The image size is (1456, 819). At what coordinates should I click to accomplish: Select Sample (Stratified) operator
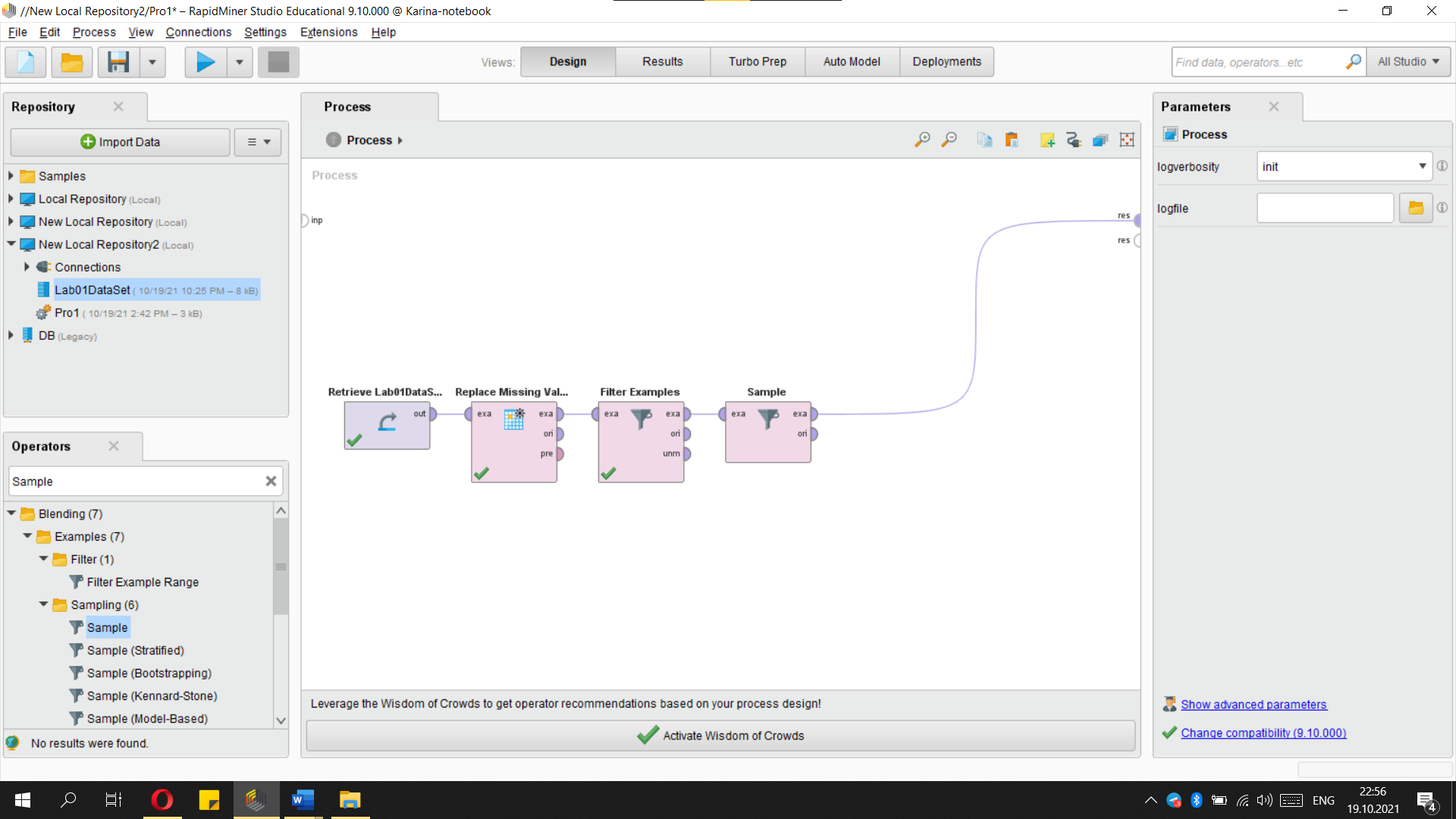tap(135, 650)
